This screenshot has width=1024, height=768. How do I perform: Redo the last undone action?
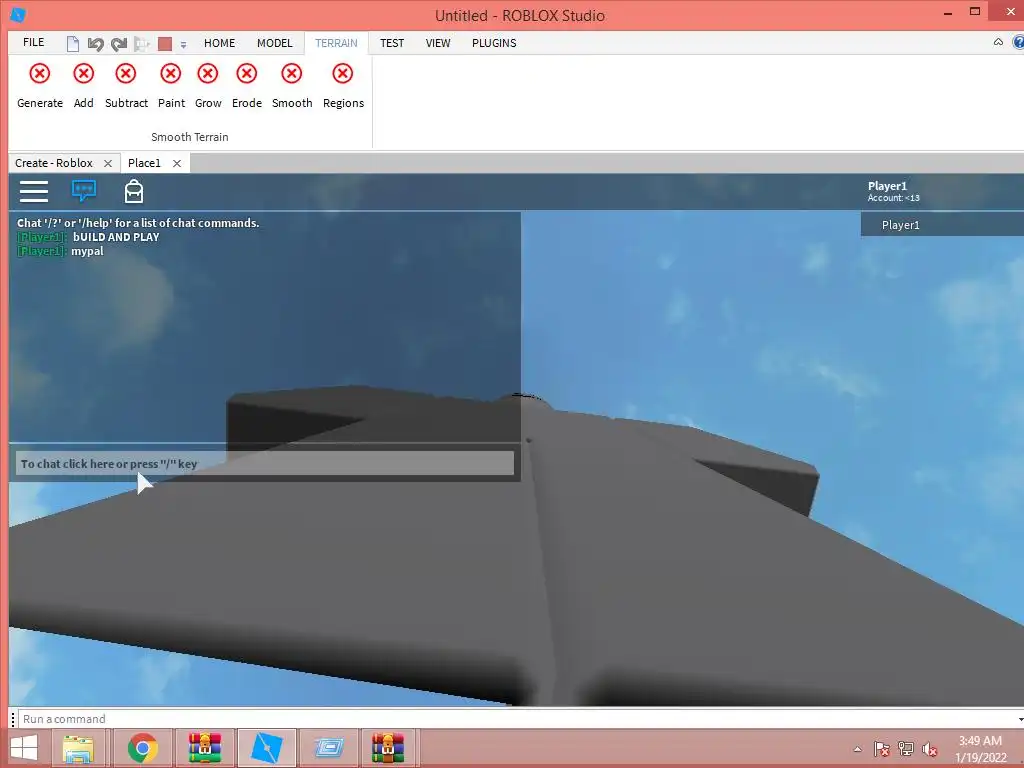point(119,44)
